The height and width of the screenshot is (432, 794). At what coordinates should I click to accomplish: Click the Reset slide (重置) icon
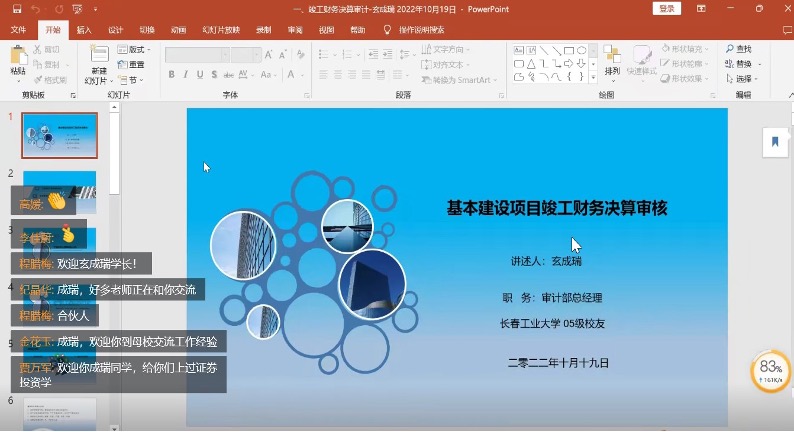pos(131,64)
